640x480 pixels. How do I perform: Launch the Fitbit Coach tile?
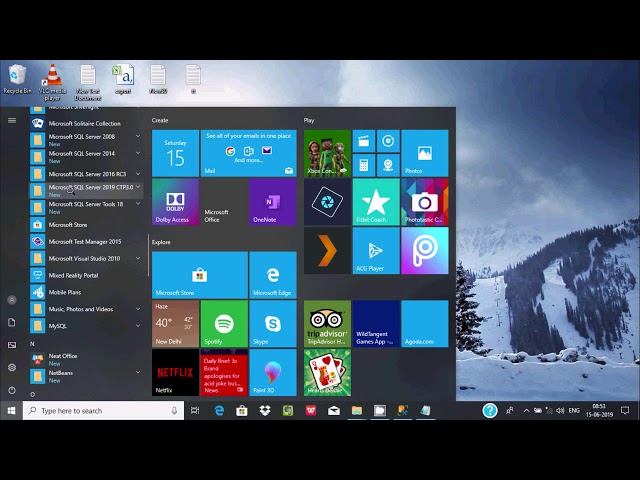coord(376,202)
